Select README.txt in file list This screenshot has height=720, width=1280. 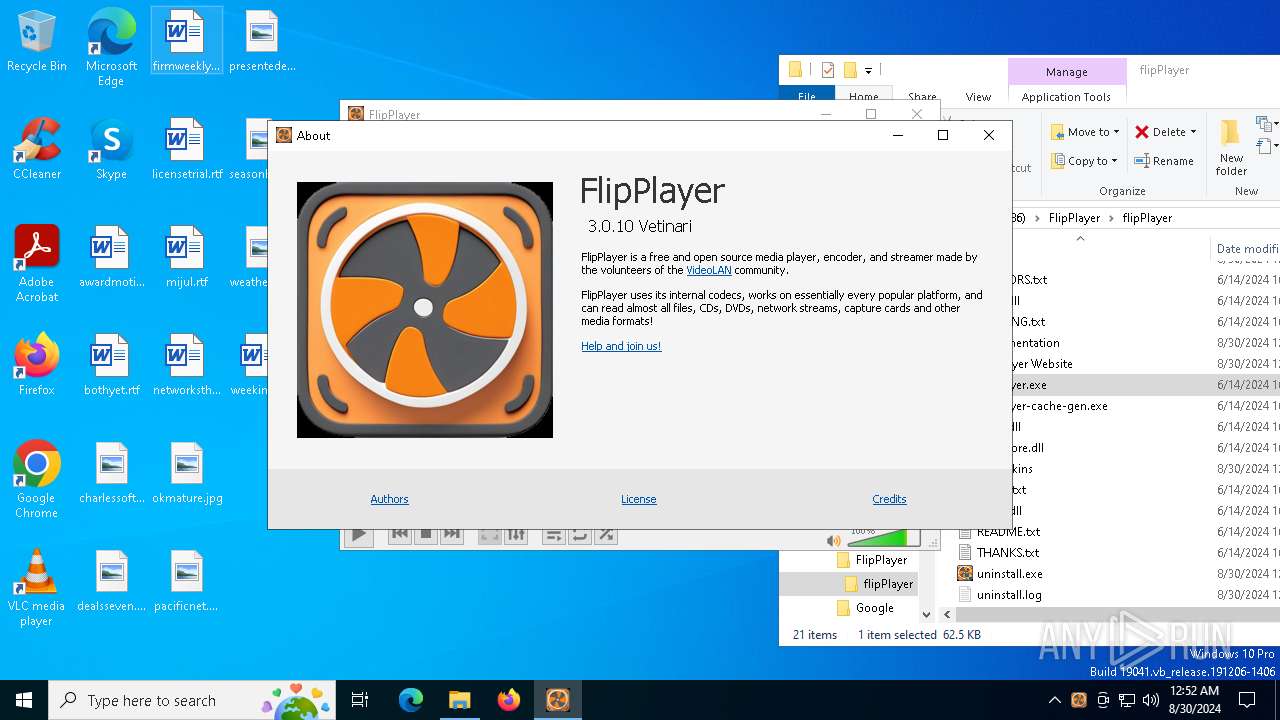tap(1008, 532)
